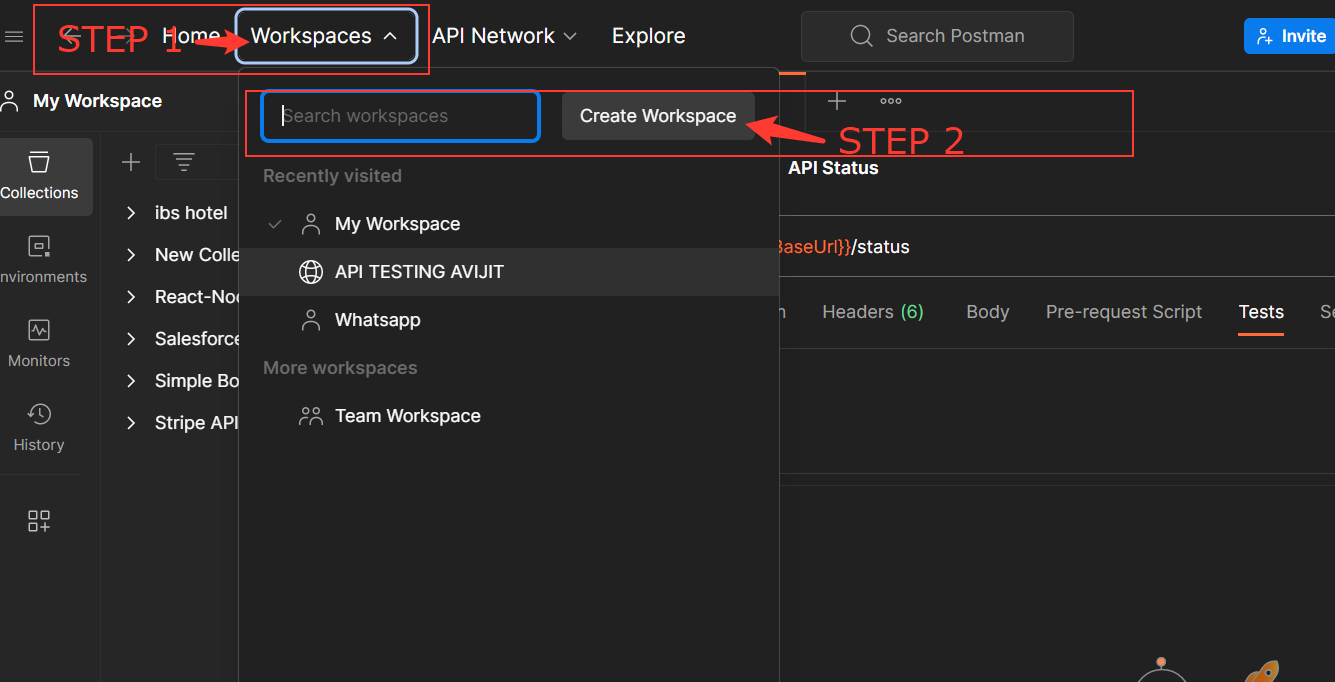Click the Invite button
The width and height of the screenshot is (1335, 682).
[1291, 36]
